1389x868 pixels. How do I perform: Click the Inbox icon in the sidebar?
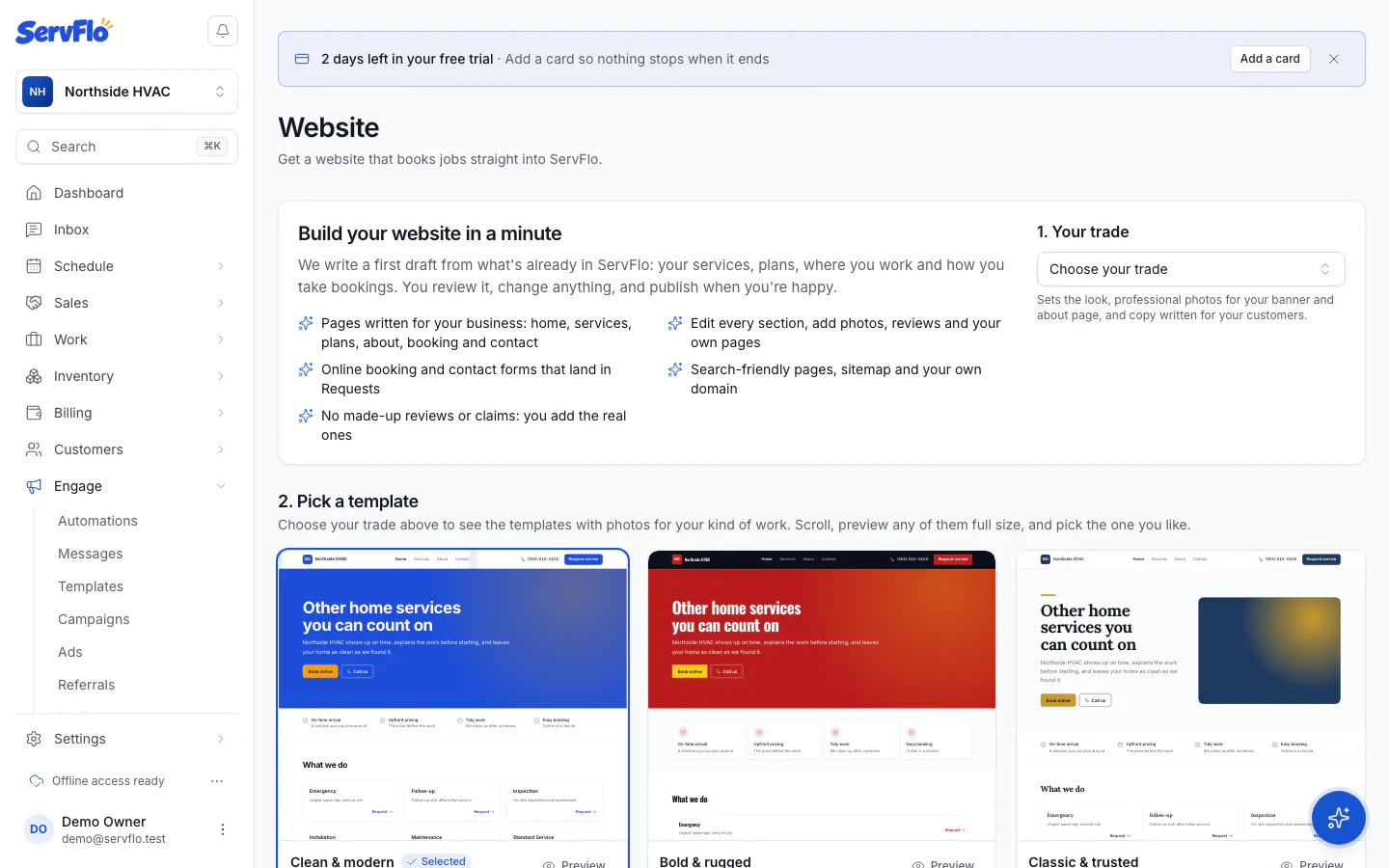click(34, 230)
